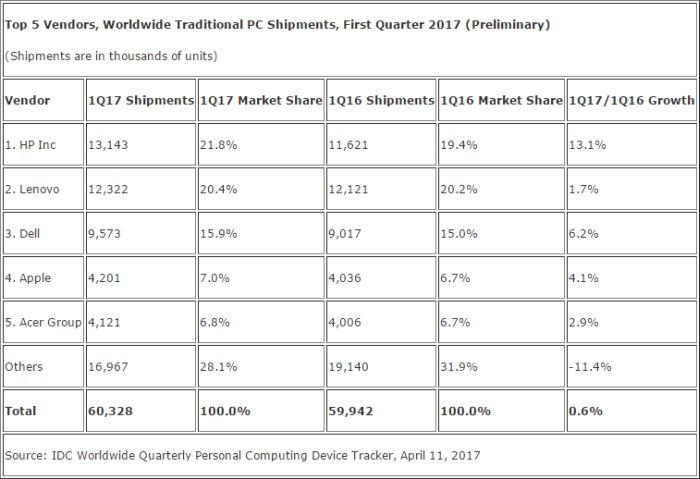The height and width of the screenshot is (479, 700).
Task: Click the HP Inc vendor cell
Action: [x=43, y=145]
